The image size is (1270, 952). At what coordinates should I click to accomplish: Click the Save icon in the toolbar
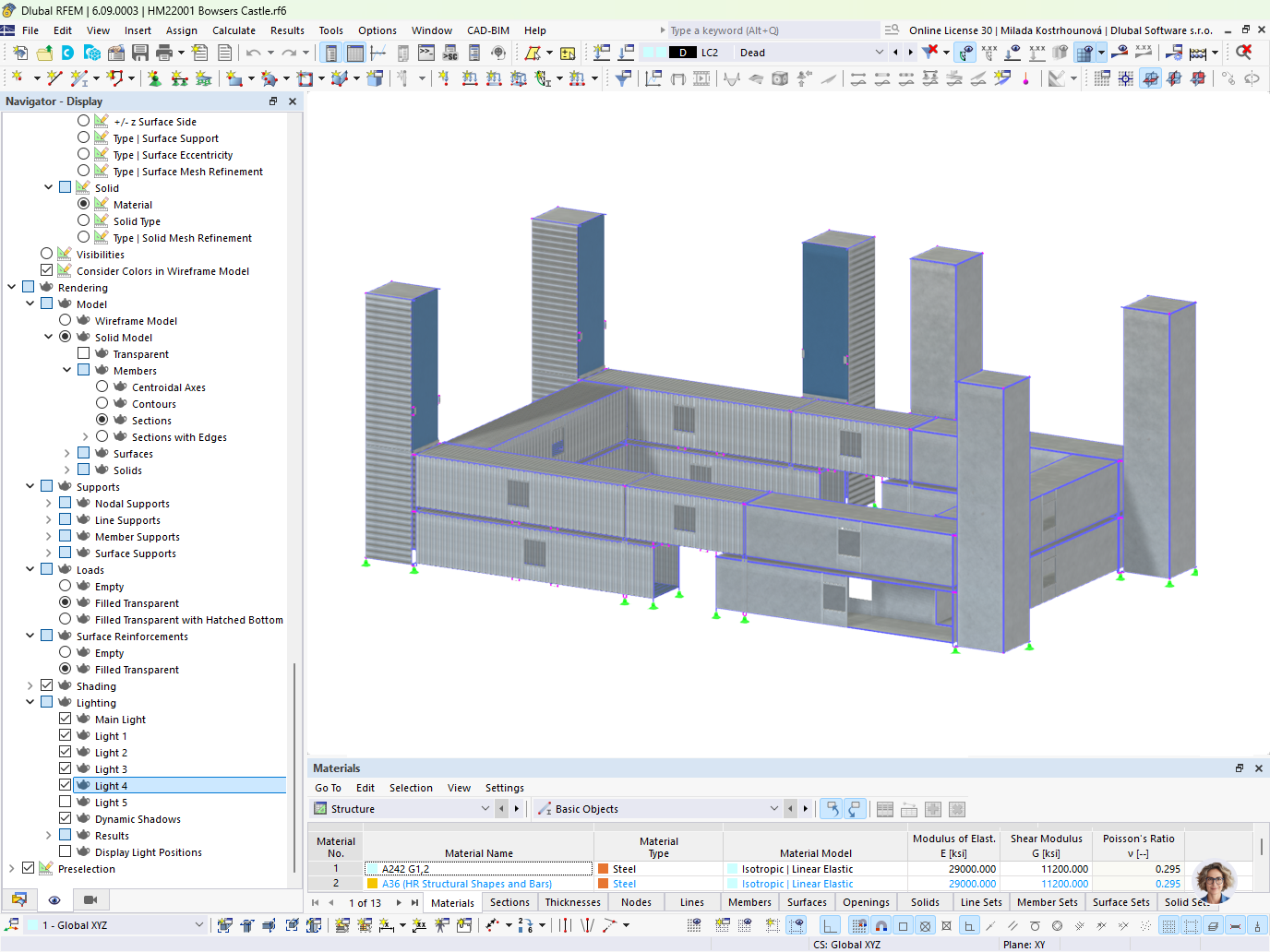point(140,53)
